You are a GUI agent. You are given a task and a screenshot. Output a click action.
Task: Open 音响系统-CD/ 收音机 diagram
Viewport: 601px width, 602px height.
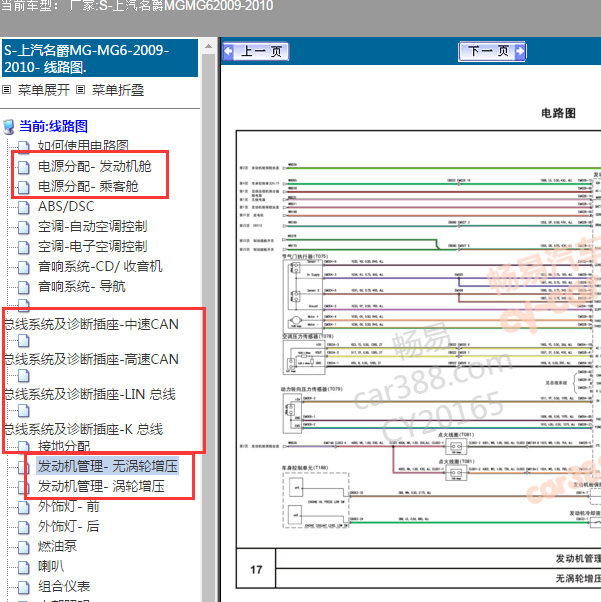(100, 266)
